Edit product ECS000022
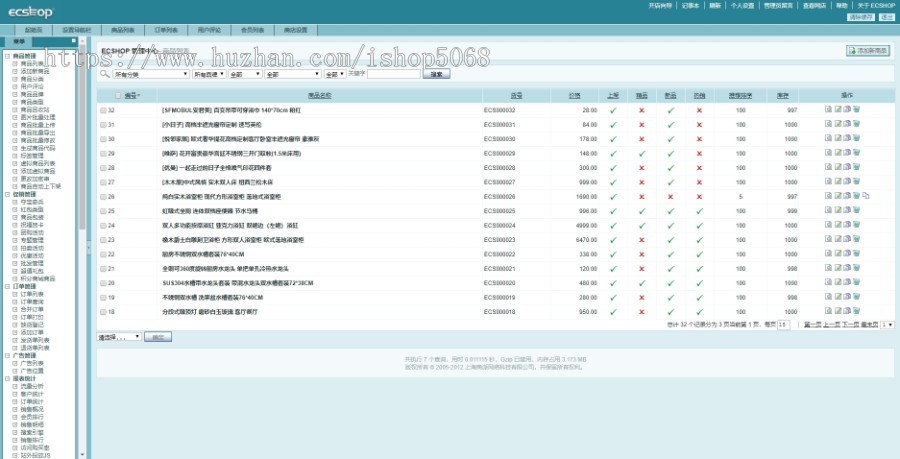This screenshot has width=900, height=459. point(837,253)
